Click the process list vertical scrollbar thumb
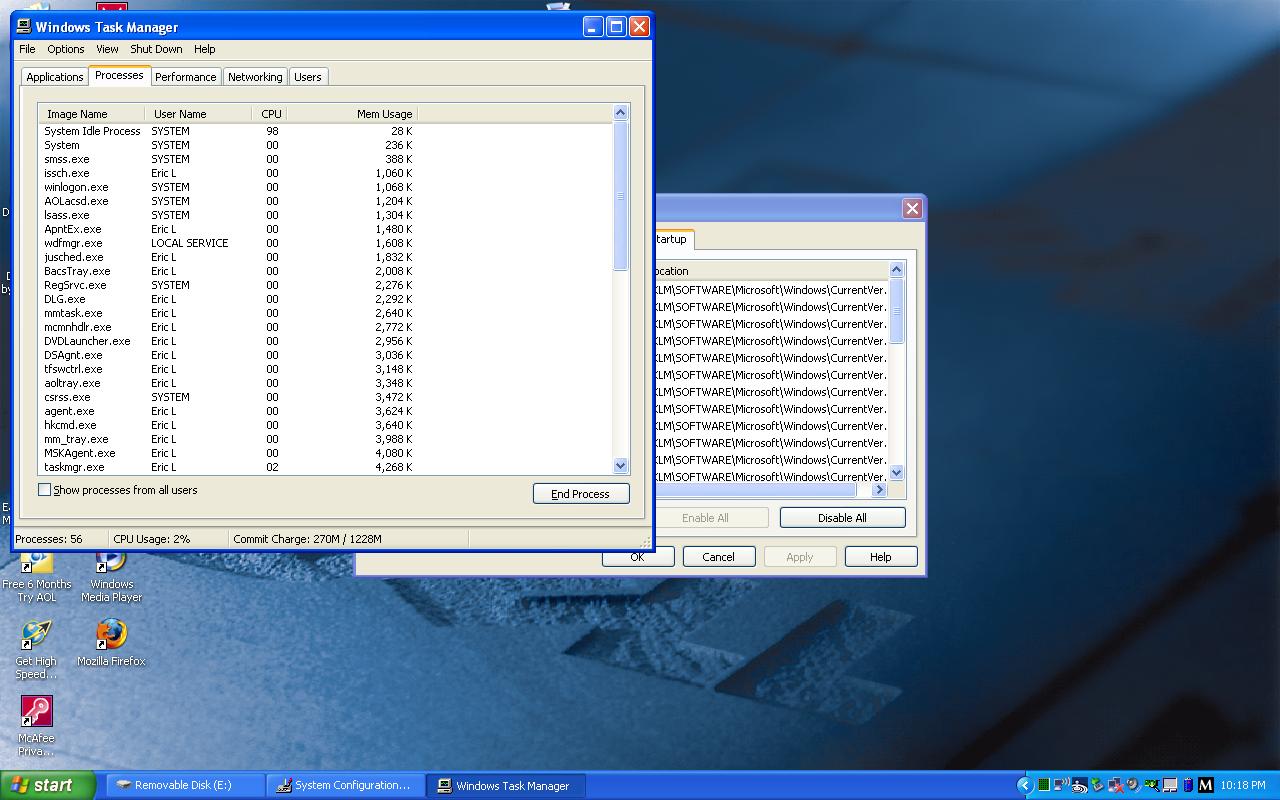Screen dimensions: 1280x800 (x=620, y=196)
